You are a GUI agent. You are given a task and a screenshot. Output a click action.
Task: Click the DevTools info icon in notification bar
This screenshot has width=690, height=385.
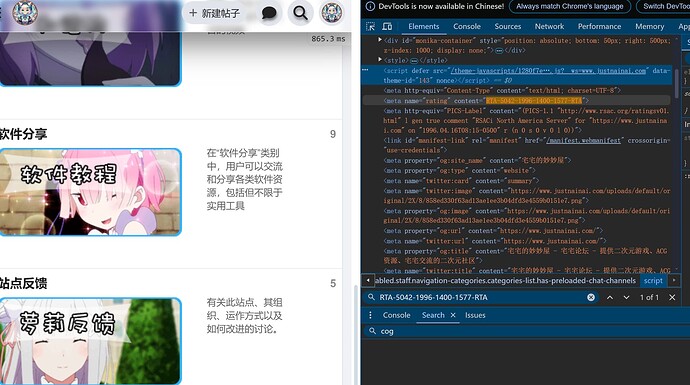(x=371, y=6)
